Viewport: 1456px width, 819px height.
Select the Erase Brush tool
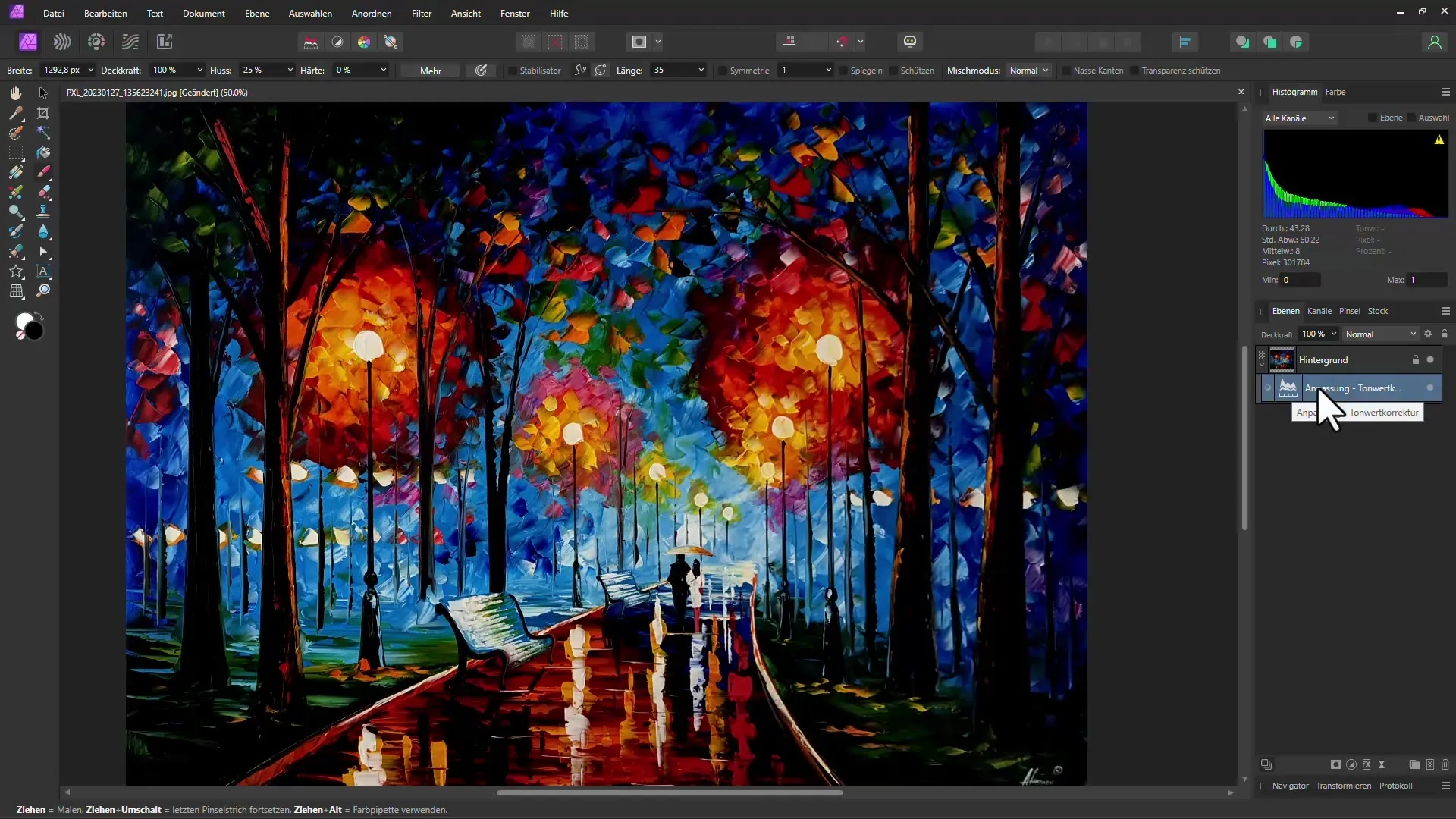coord(43,192)
